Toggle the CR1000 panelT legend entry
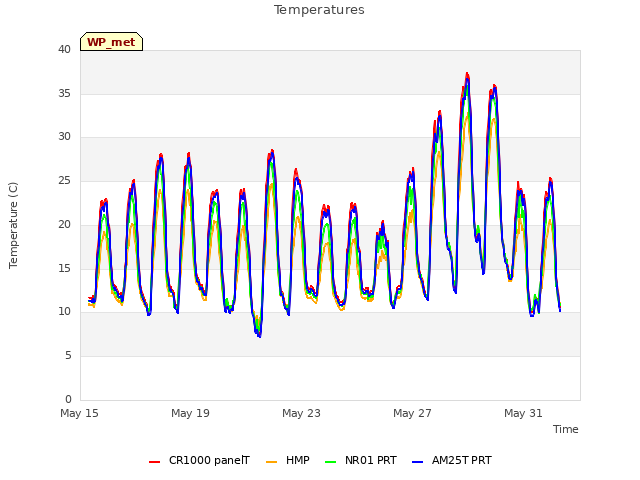 tap(199, 460)
